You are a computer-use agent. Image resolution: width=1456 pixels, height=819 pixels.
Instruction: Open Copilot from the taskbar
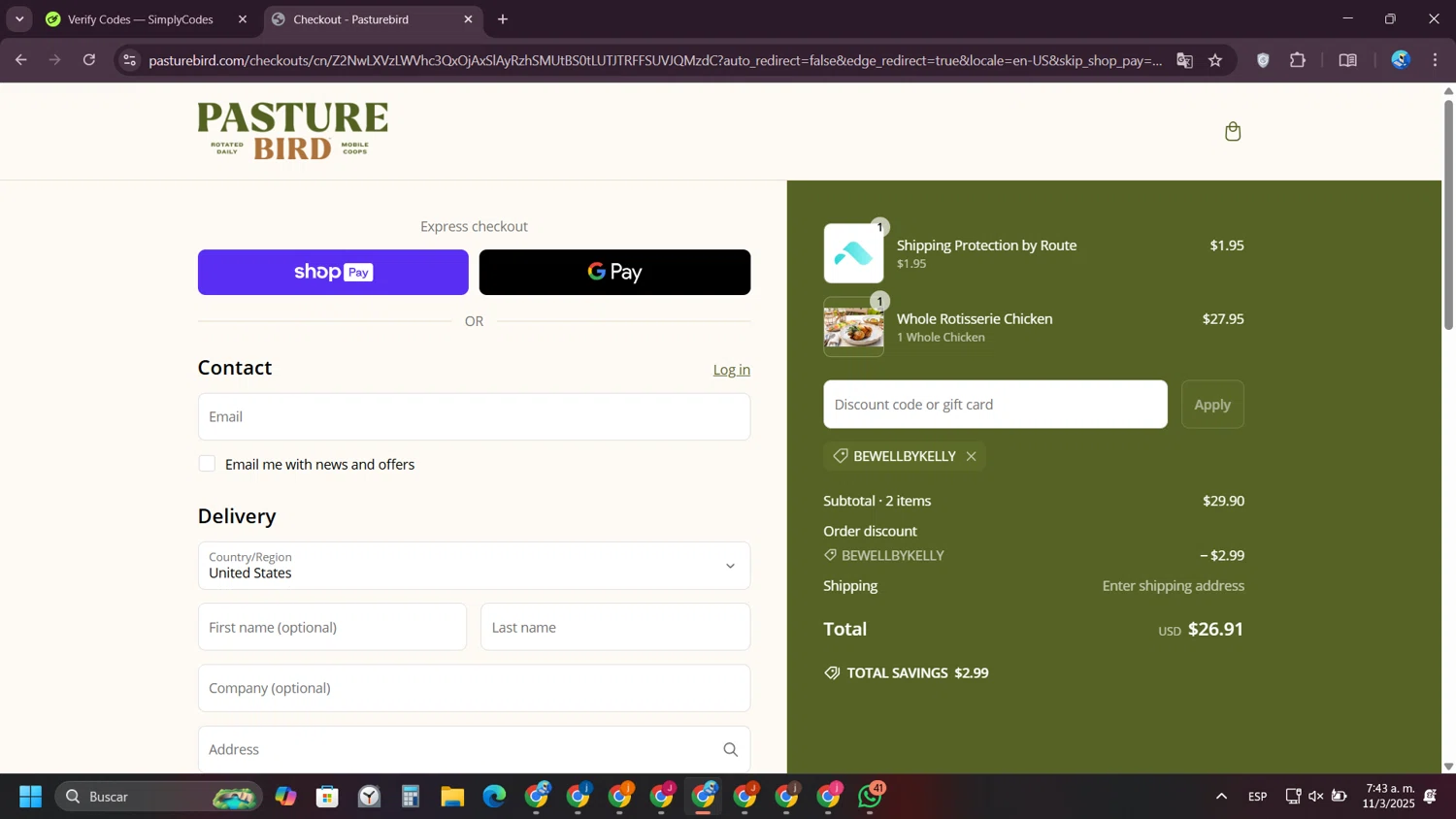(285, 797)
